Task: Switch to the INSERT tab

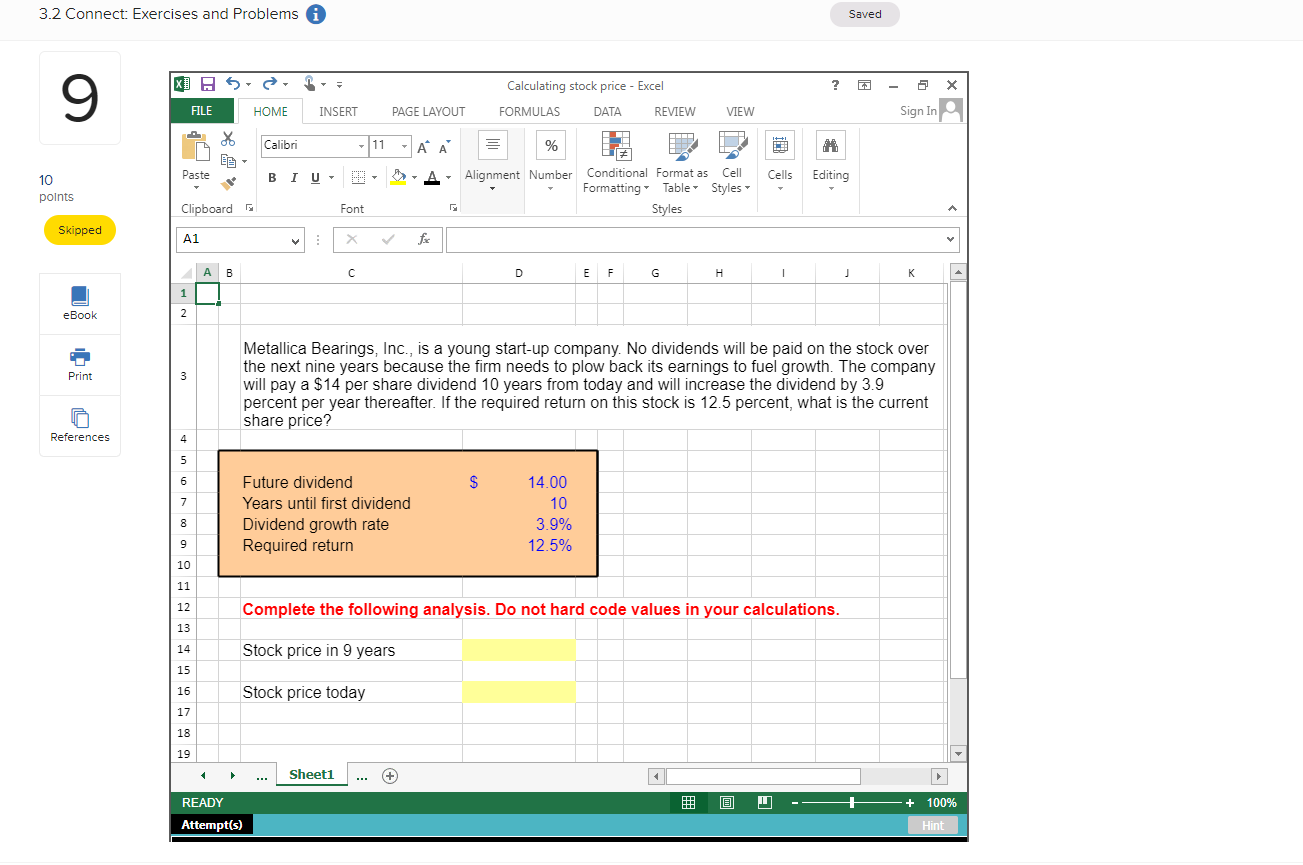Action: [338, 112]
